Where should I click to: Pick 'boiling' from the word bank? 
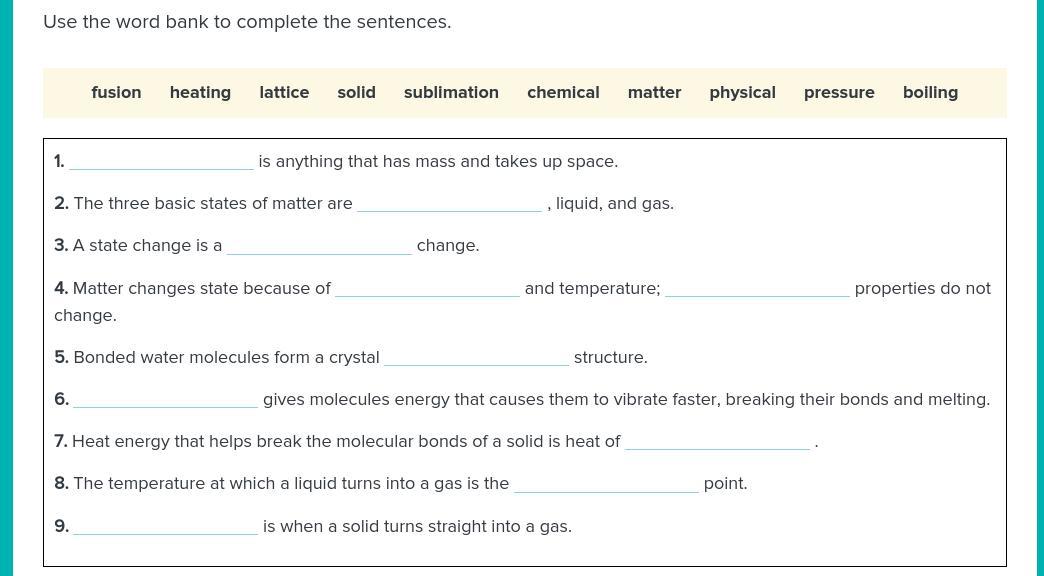coord(930,93)
